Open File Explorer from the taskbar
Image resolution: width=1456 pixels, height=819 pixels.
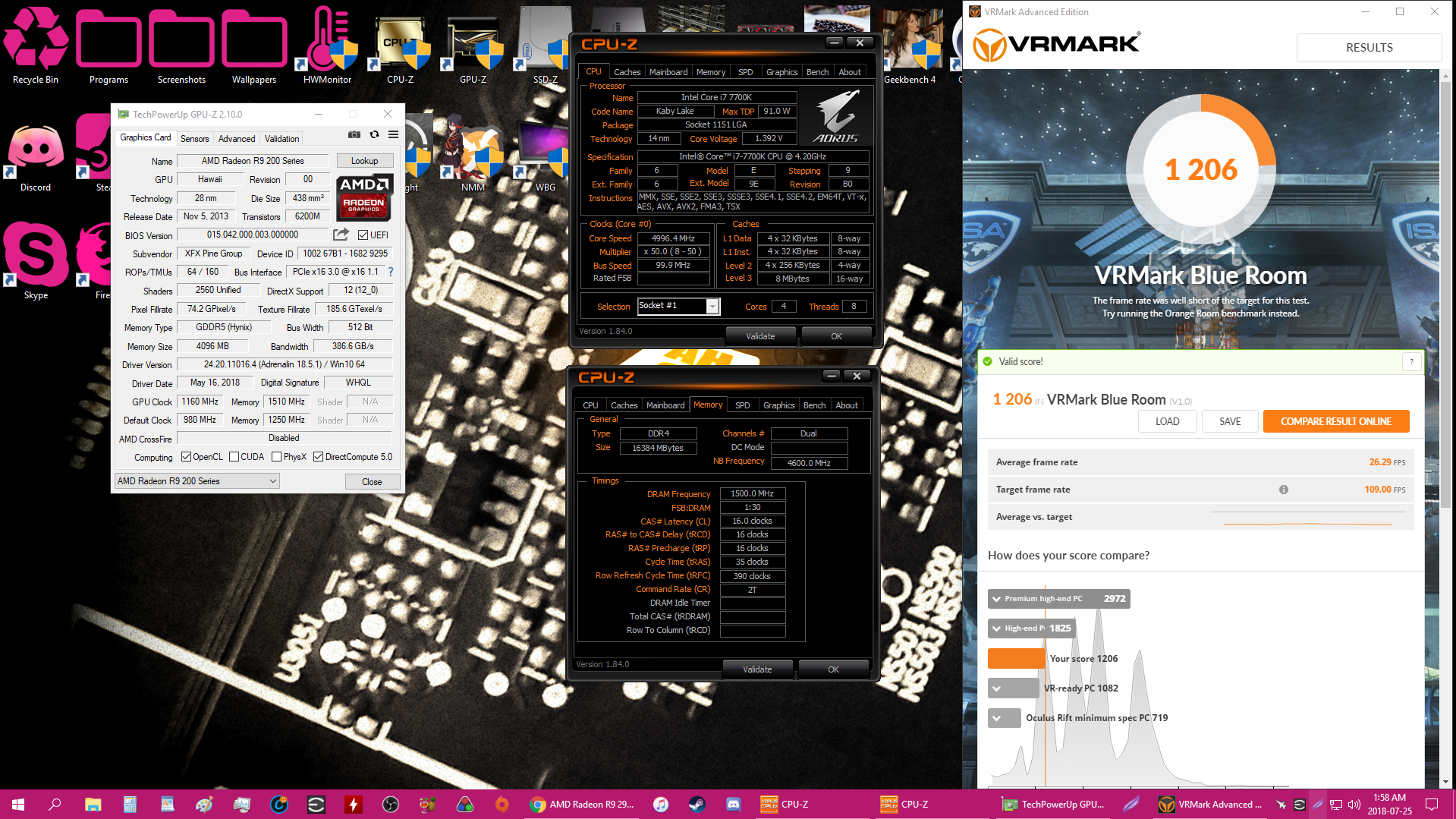click(93, 805)
